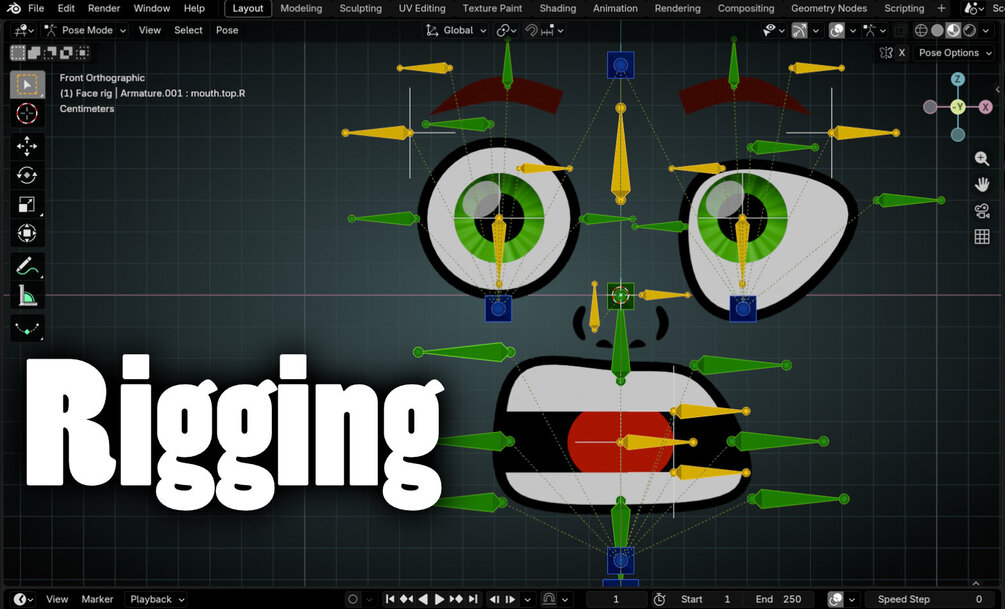Switch to solid shading mode
The height and width of the screenshot is (609, 1005).
pyautogui.click(x=937, y=30)
